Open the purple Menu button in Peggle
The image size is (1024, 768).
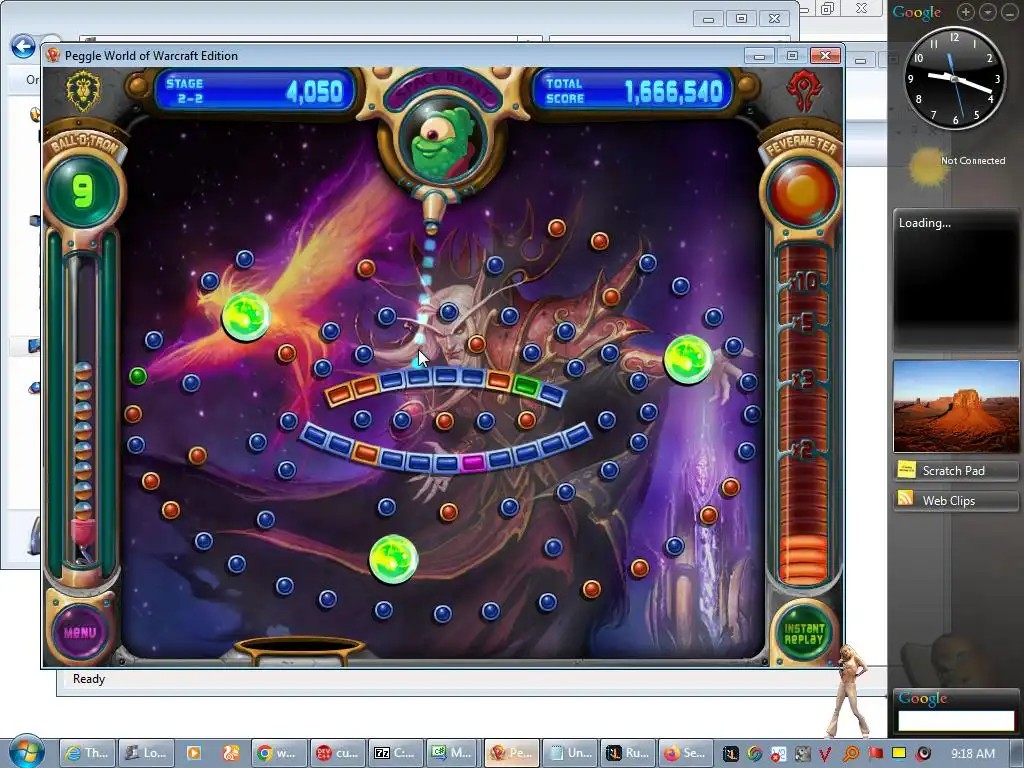coord(80,632)
